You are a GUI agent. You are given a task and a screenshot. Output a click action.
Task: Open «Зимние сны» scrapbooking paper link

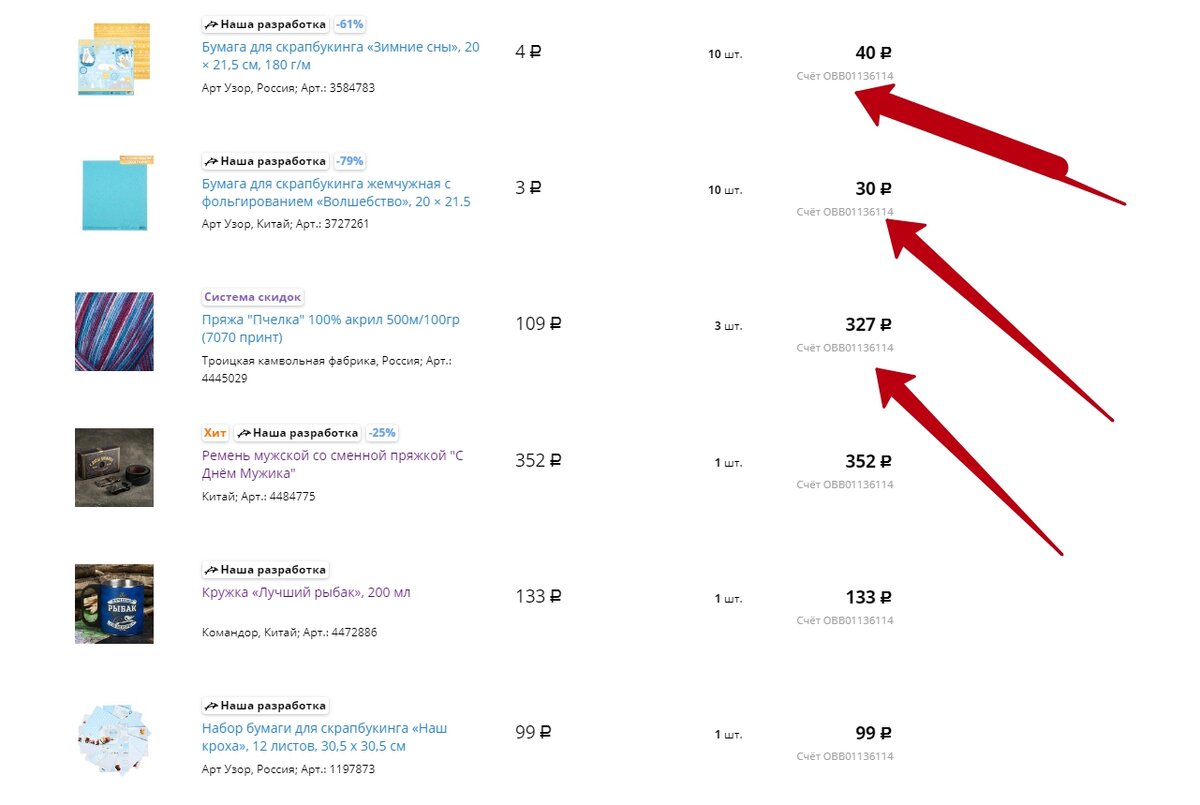340,56
